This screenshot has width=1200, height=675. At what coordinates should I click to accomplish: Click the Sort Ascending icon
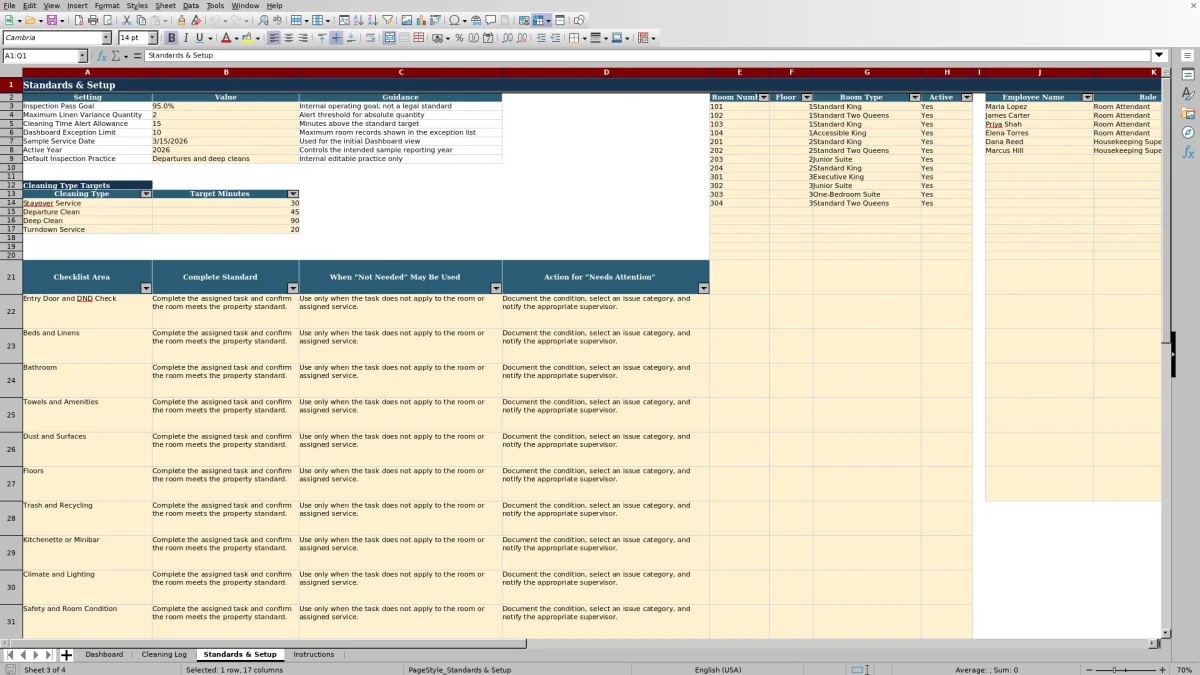[x=358, y=20]
